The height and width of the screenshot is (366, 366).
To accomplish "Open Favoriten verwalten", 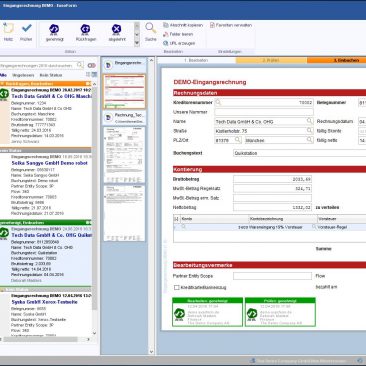I will tap(231, 25).
